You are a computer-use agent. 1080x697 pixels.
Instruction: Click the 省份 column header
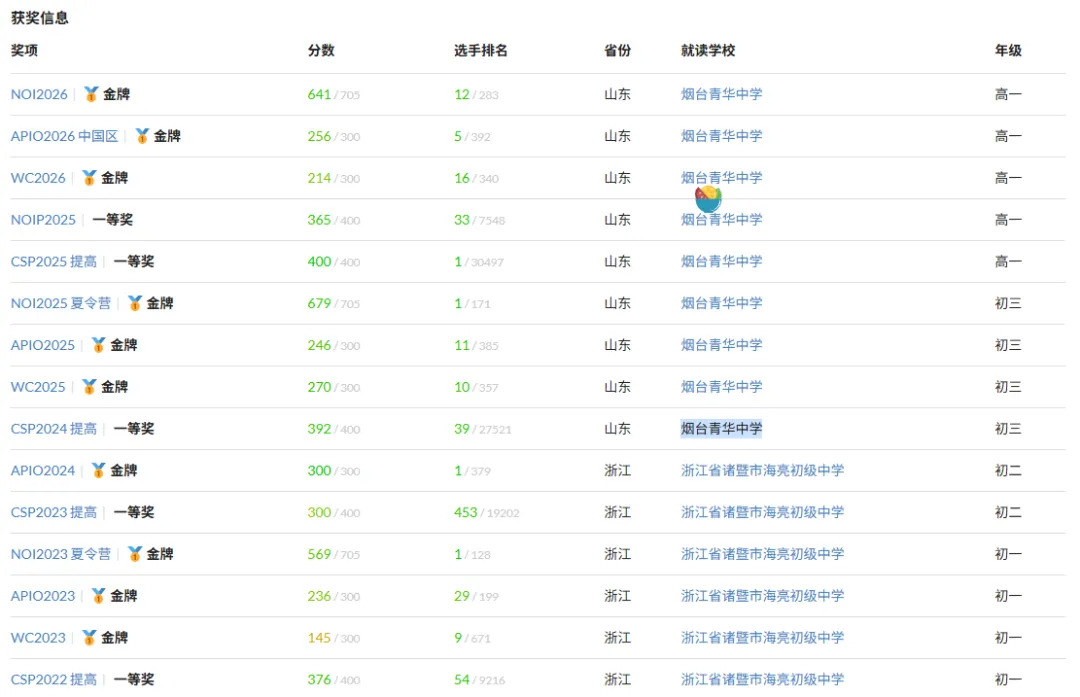point(617,50)
